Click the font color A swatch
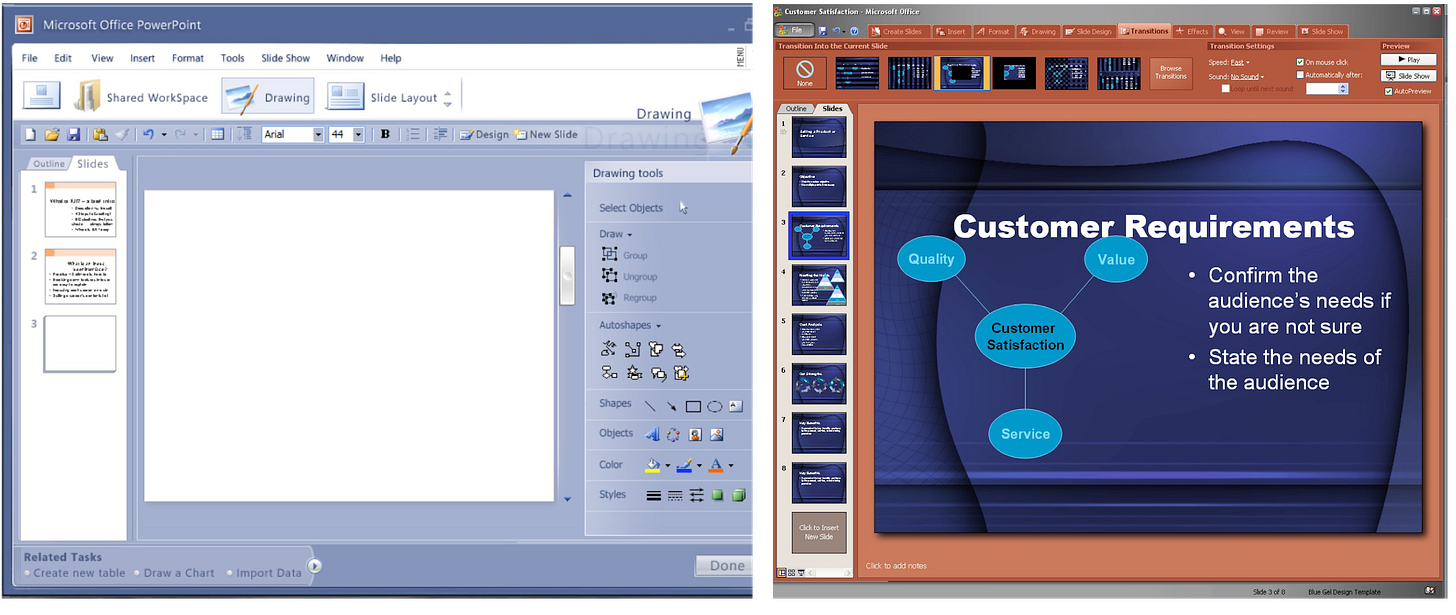 (x=716, y=465)
